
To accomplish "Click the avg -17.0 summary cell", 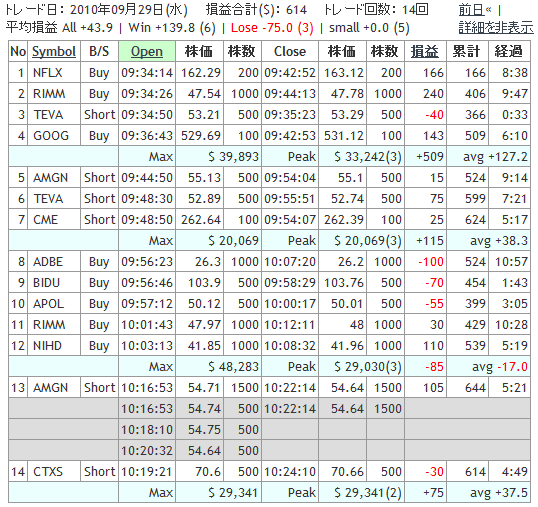I will pos(500,367).
